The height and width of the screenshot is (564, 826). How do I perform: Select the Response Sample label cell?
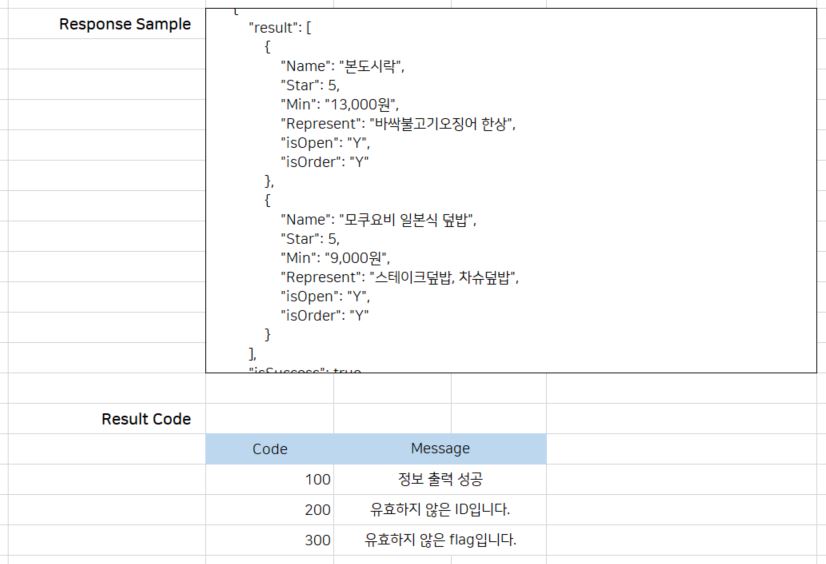pos(125,24)
